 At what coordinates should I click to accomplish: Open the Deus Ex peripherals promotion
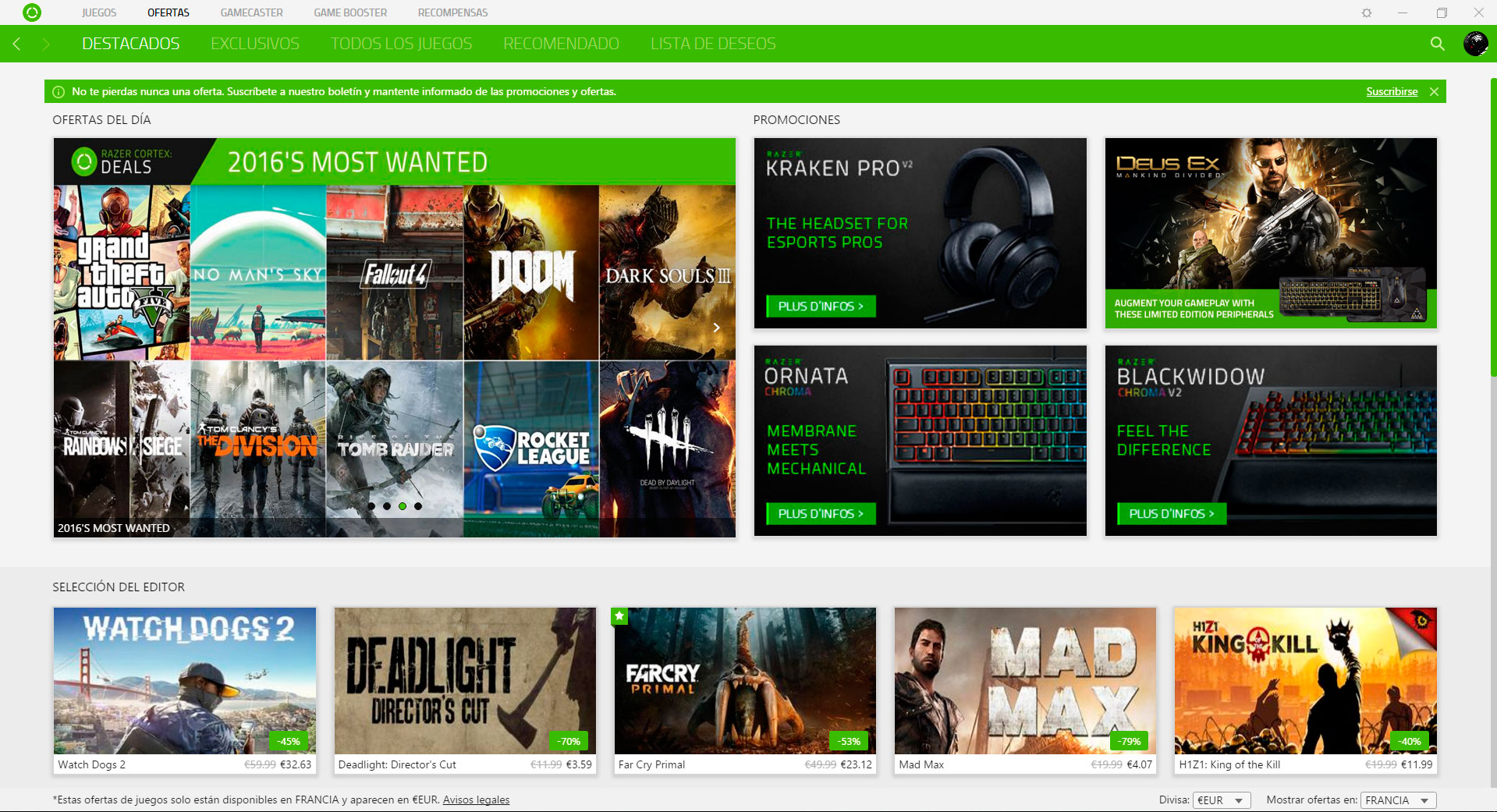(x=1271, y=233)
